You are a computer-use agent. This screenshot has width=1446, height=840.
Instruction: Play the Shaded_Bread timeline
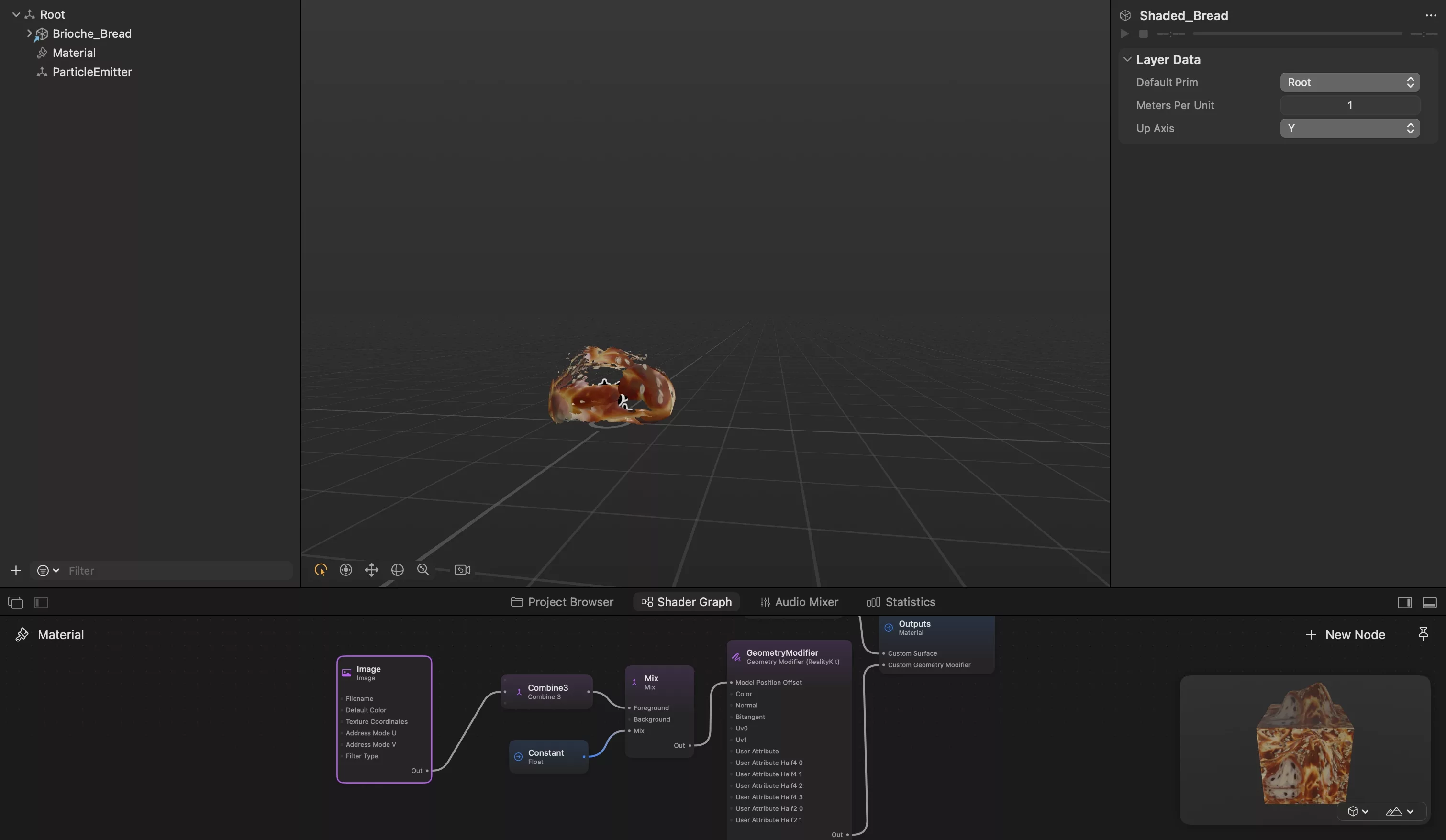click(x=1124, y=34)
